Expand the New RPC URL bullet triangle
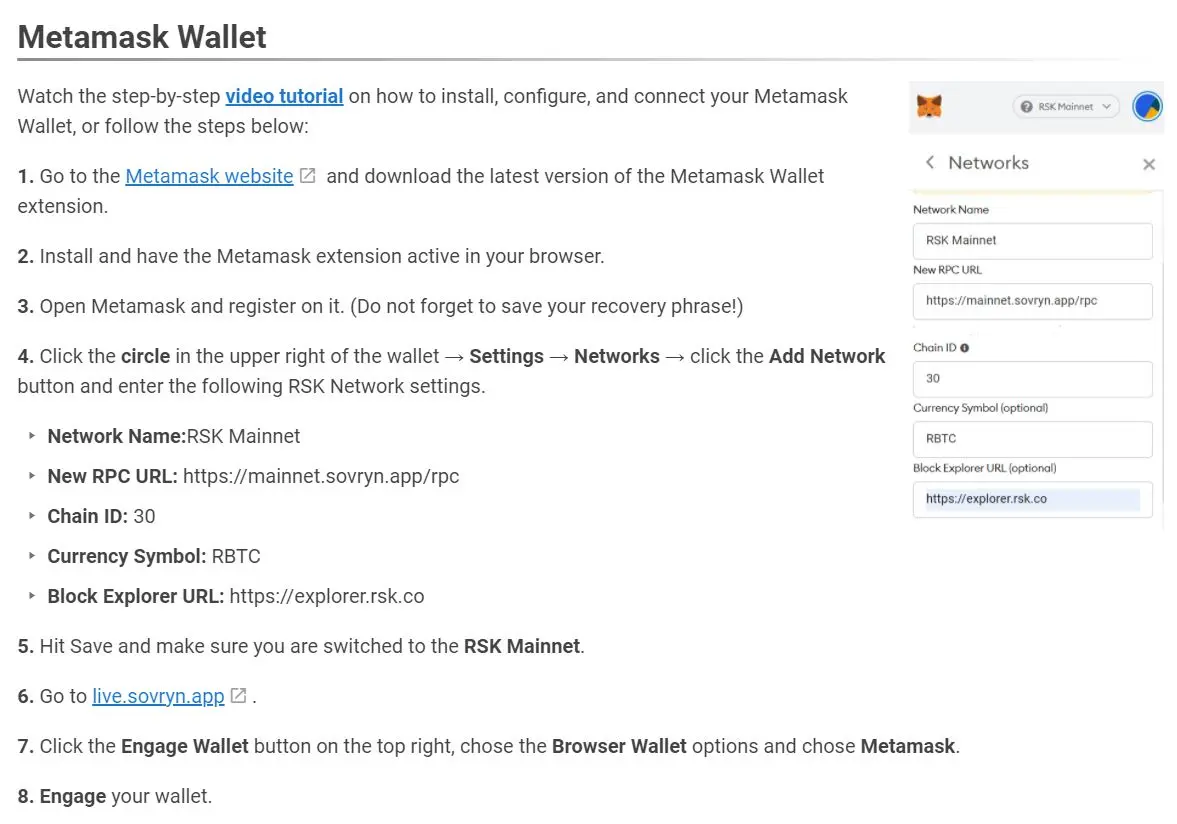This screenshot has height=824, width=1177. (32, 475)
